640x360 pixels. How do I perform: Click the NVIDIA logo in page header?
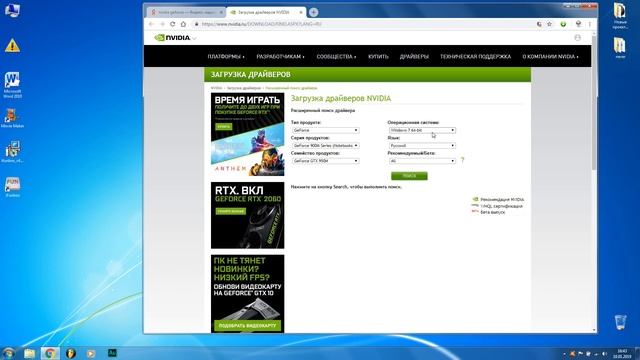click(173, 38)
